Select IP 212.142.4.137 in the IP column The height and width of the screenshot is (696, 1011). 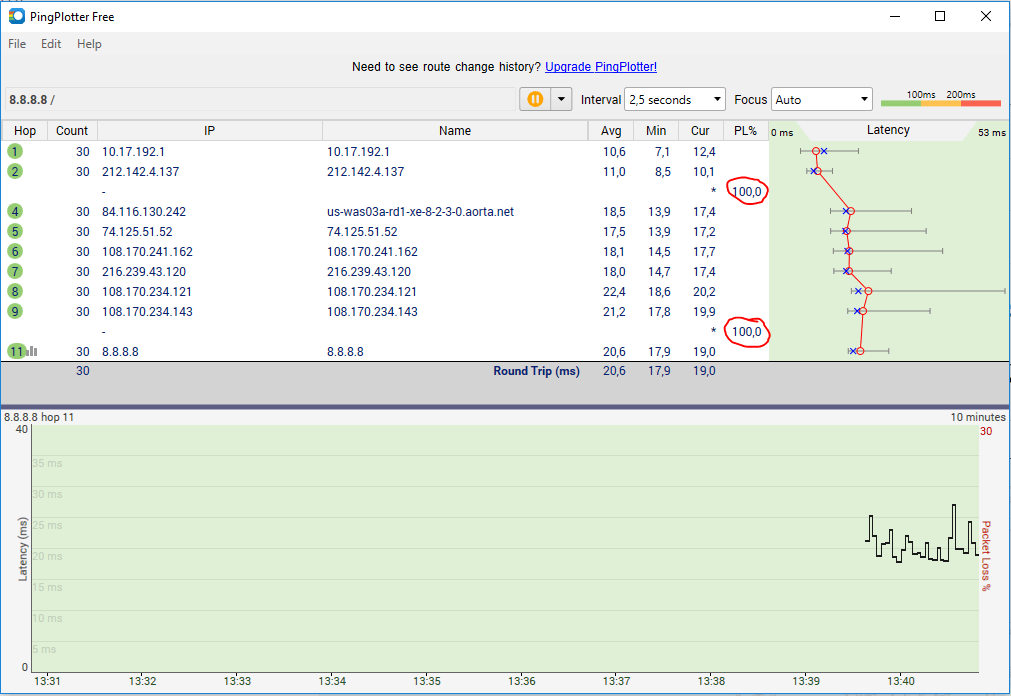click(x=141, y=172)
